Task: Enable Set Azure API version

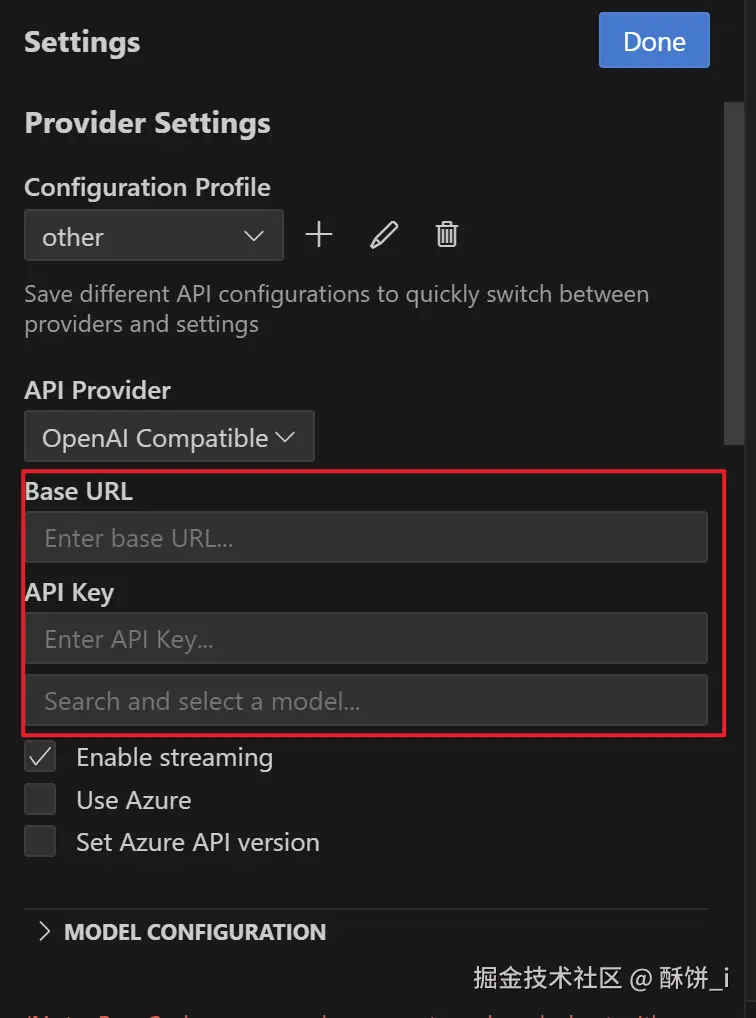Action: [41, 842]
